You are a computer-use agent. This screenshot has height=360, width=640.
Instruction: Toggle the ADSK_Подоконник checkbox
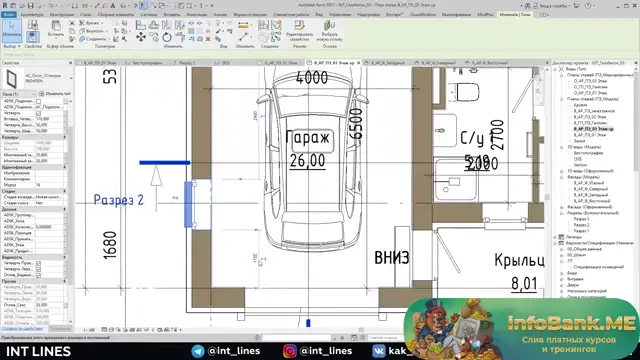(x=38, y=101)
